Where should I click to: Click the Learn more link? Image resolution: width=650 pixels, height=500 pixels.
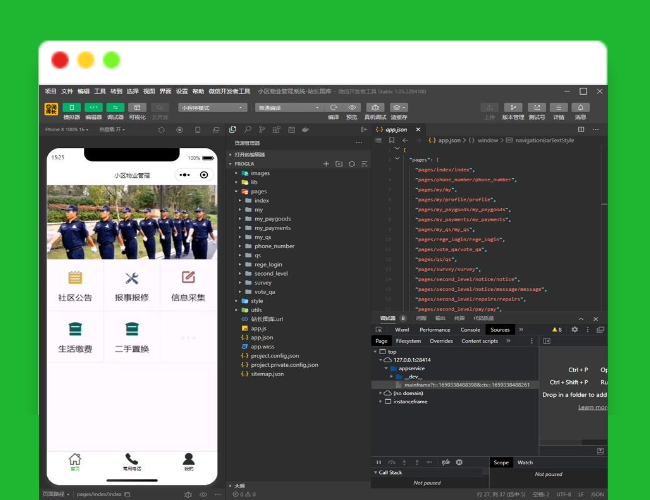point(592,407)
